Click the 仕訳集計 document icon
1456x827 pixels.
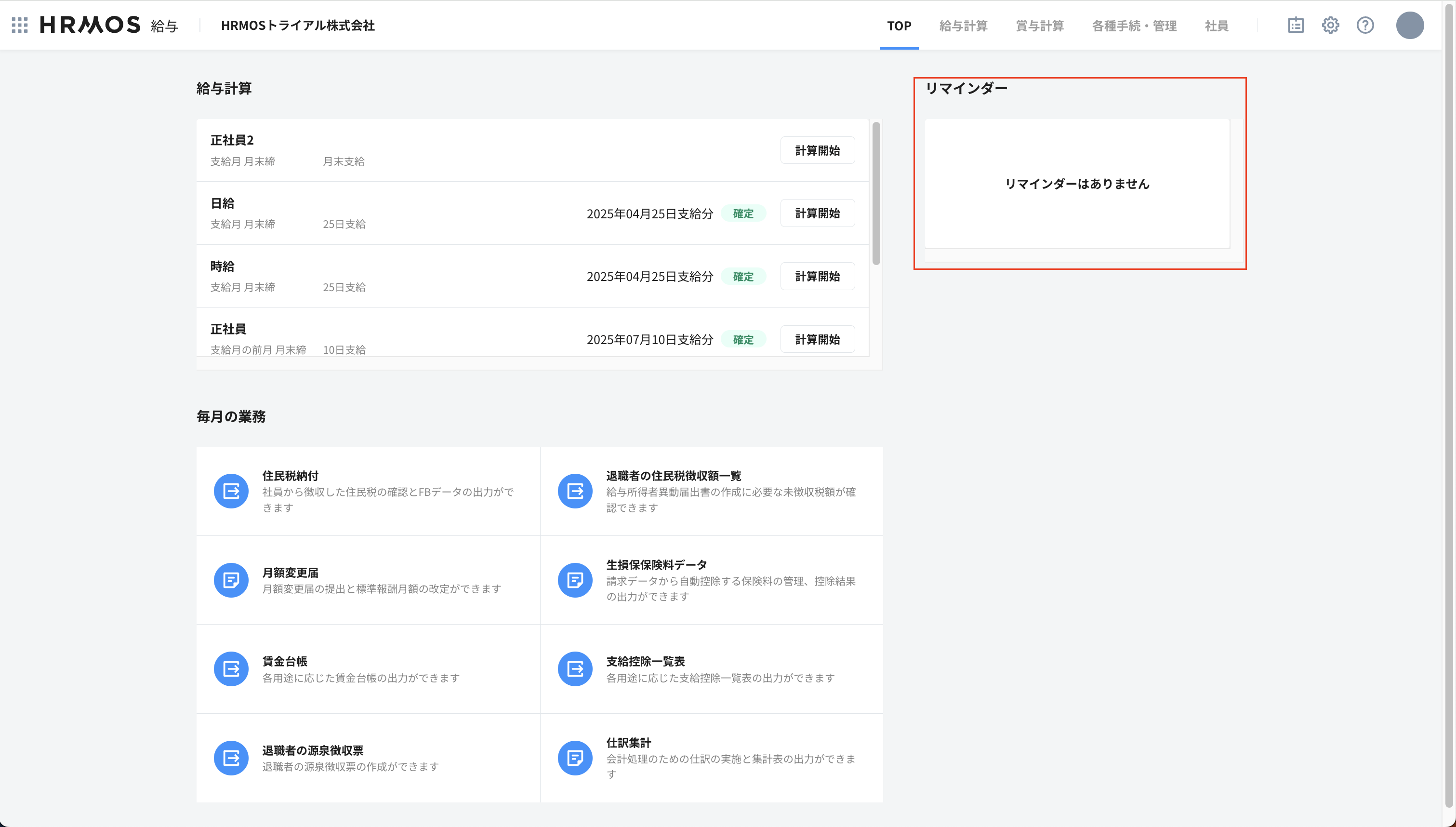click(x=575, y=758)
